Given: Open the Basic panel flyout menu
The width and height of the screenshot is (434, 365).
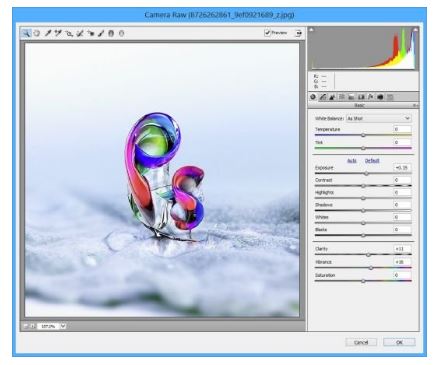Looking at the screenshot, I should 415,105.
